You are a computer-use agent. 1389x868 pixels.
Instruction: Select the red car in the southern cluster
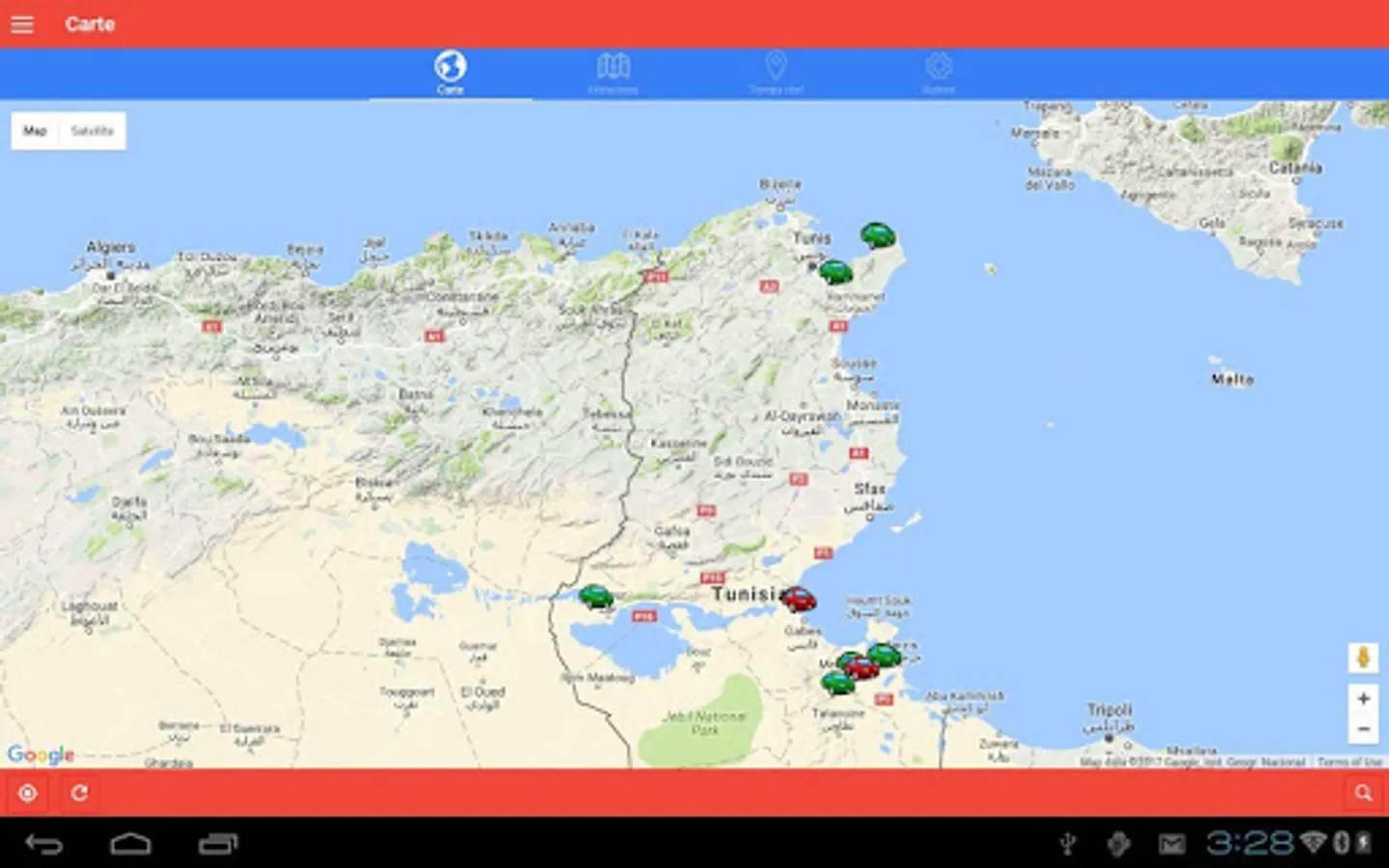[860, 666]
